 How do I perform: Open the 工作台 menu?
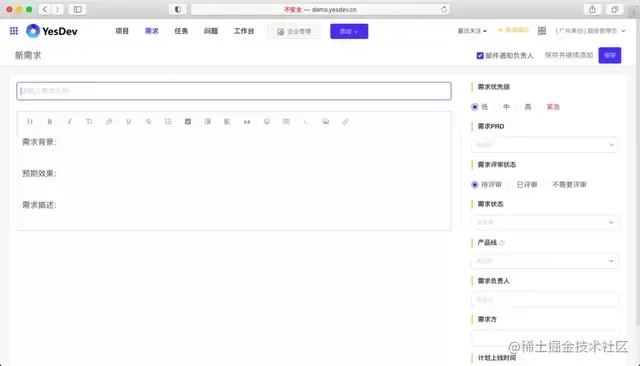coord(244,31)
